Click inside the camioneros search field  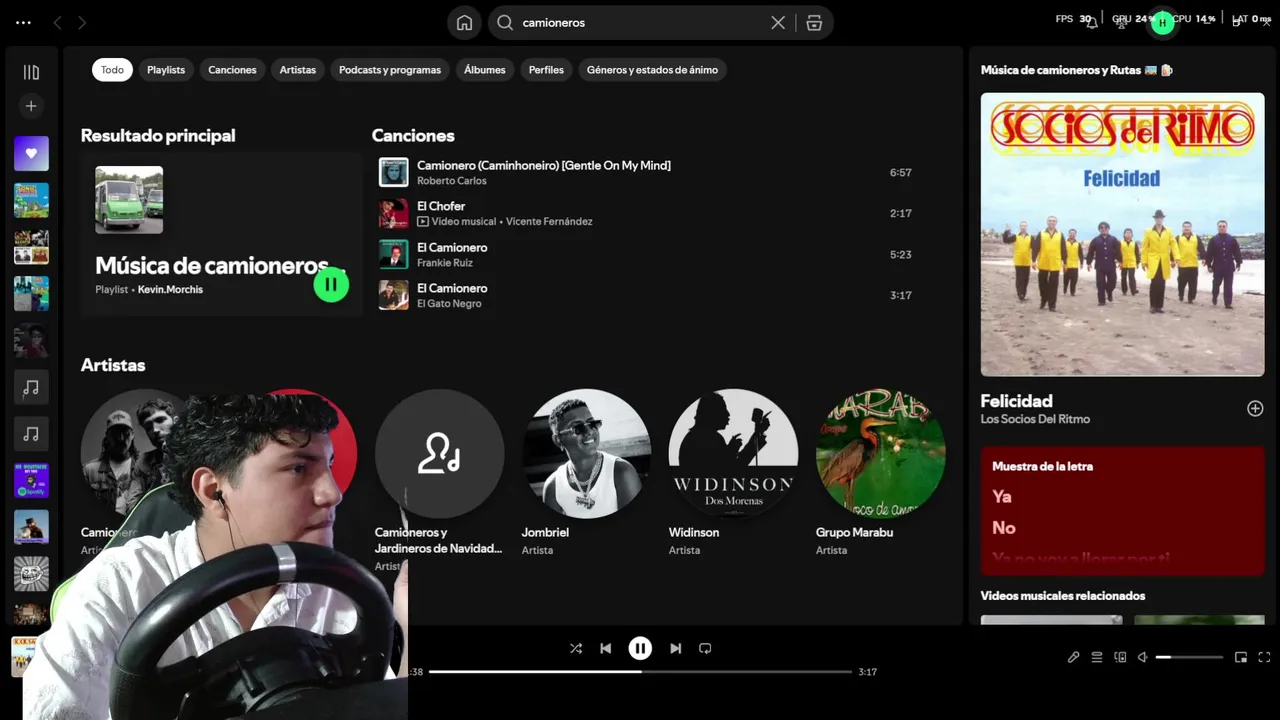point(640,22)
